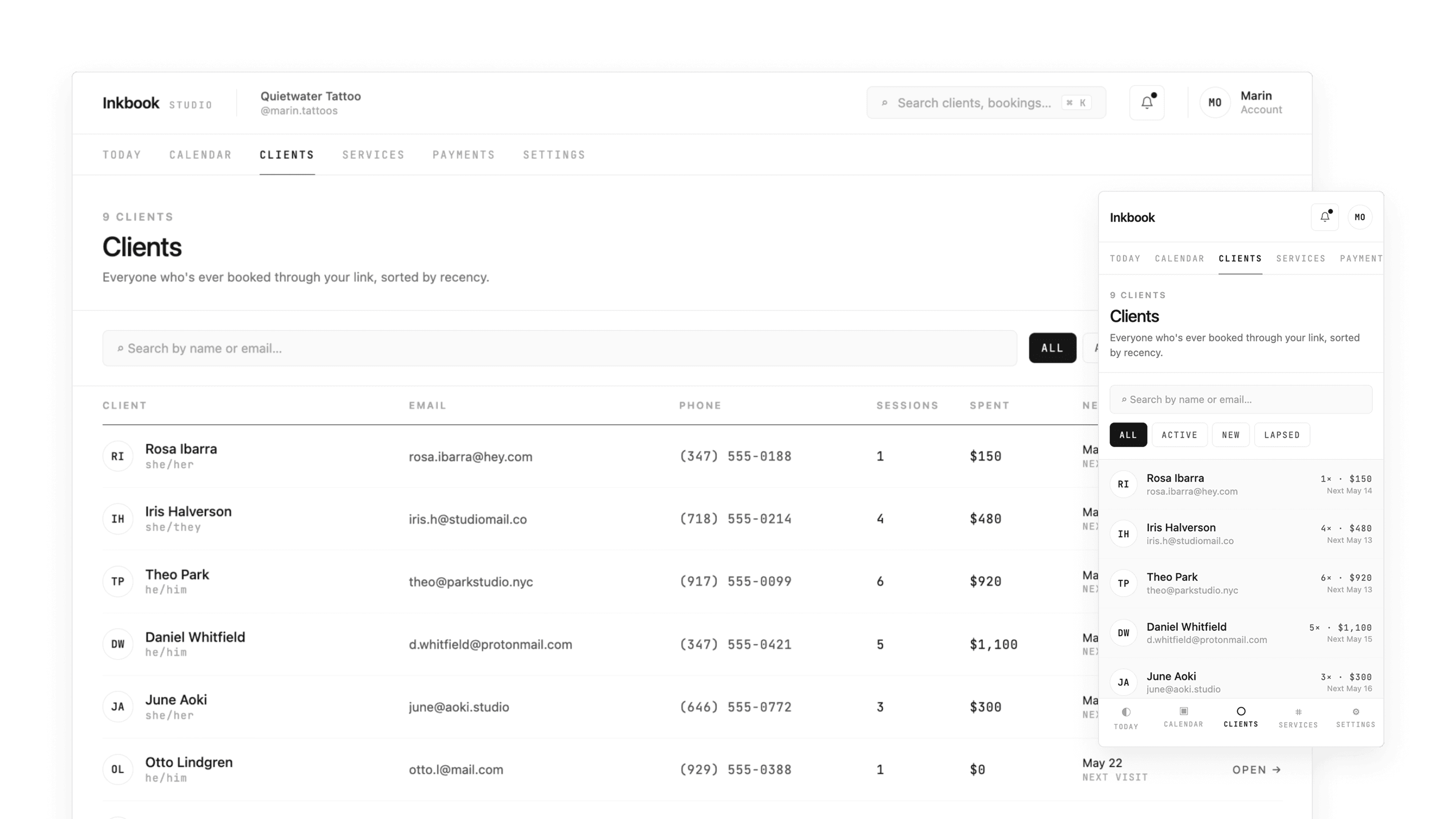Open Otto Lindgren's record via OPEN link

1257,770
